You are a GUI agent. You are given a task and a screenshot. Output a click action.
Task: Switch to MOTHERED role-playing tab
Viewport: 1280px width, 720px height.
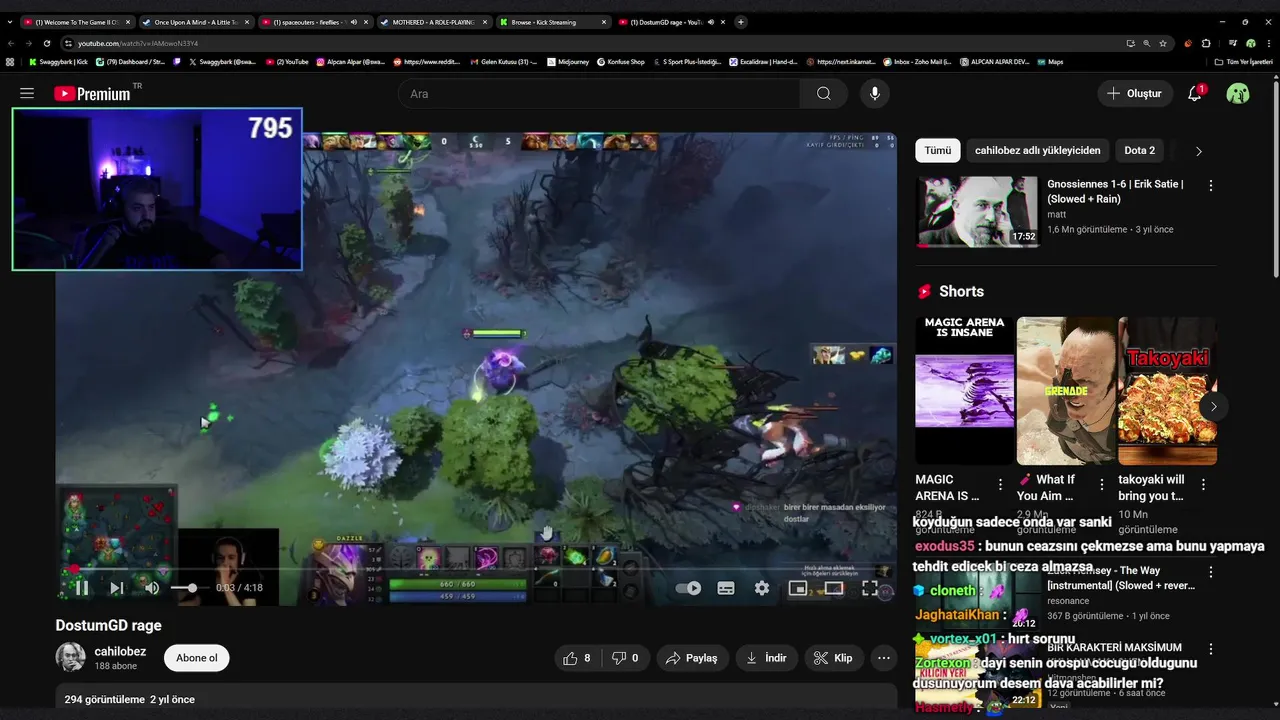(432, 22)
